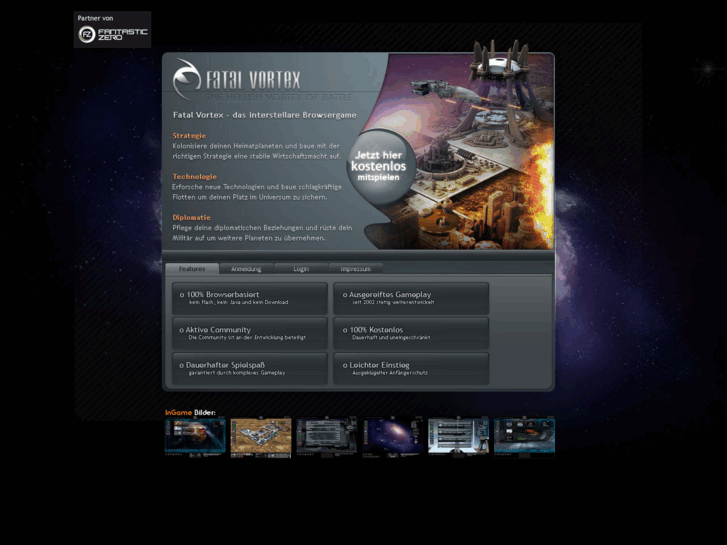Click the 'Fatal Vortex - das interstellare Browsergame' headline
This screenshot has height=545, width=727.
[265, 115]
